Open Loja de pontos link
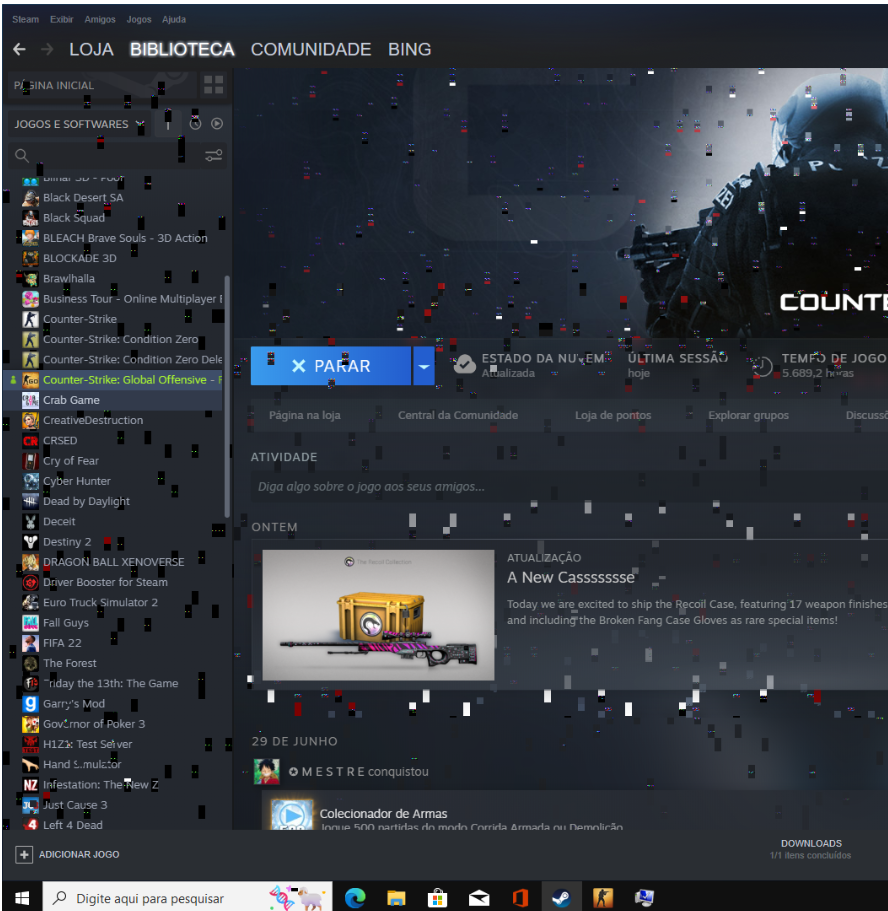 pyautogui.click(x=613, y=415)
